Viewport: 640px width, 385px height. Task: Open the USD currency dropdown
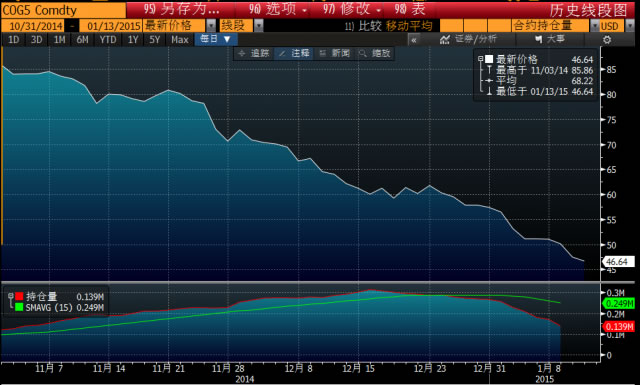(x=629, y=26)
